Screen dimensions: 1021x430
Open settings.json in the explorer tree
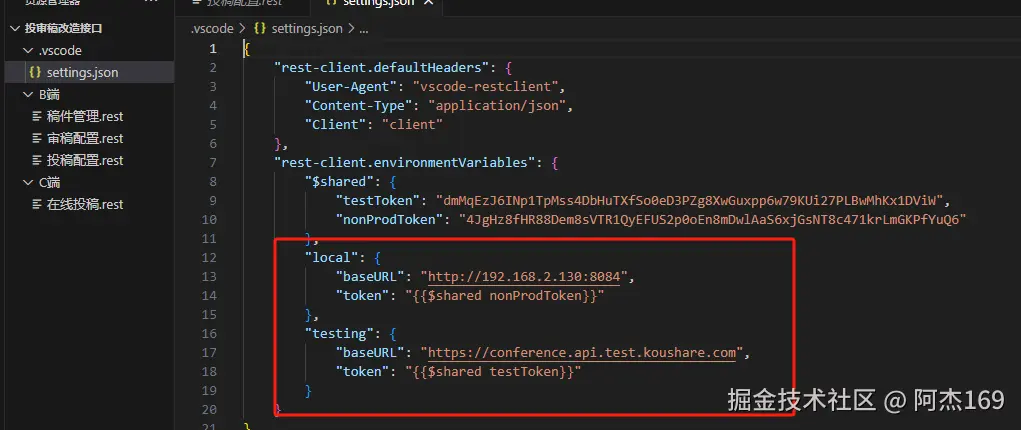coord(89,72)
